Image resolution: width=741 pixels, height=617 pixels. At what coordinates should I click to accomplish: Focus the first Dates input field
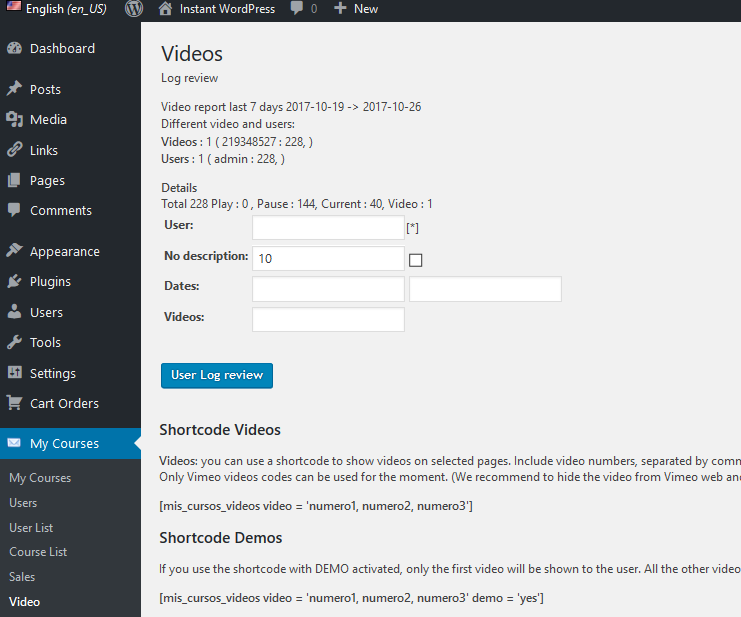328,289
